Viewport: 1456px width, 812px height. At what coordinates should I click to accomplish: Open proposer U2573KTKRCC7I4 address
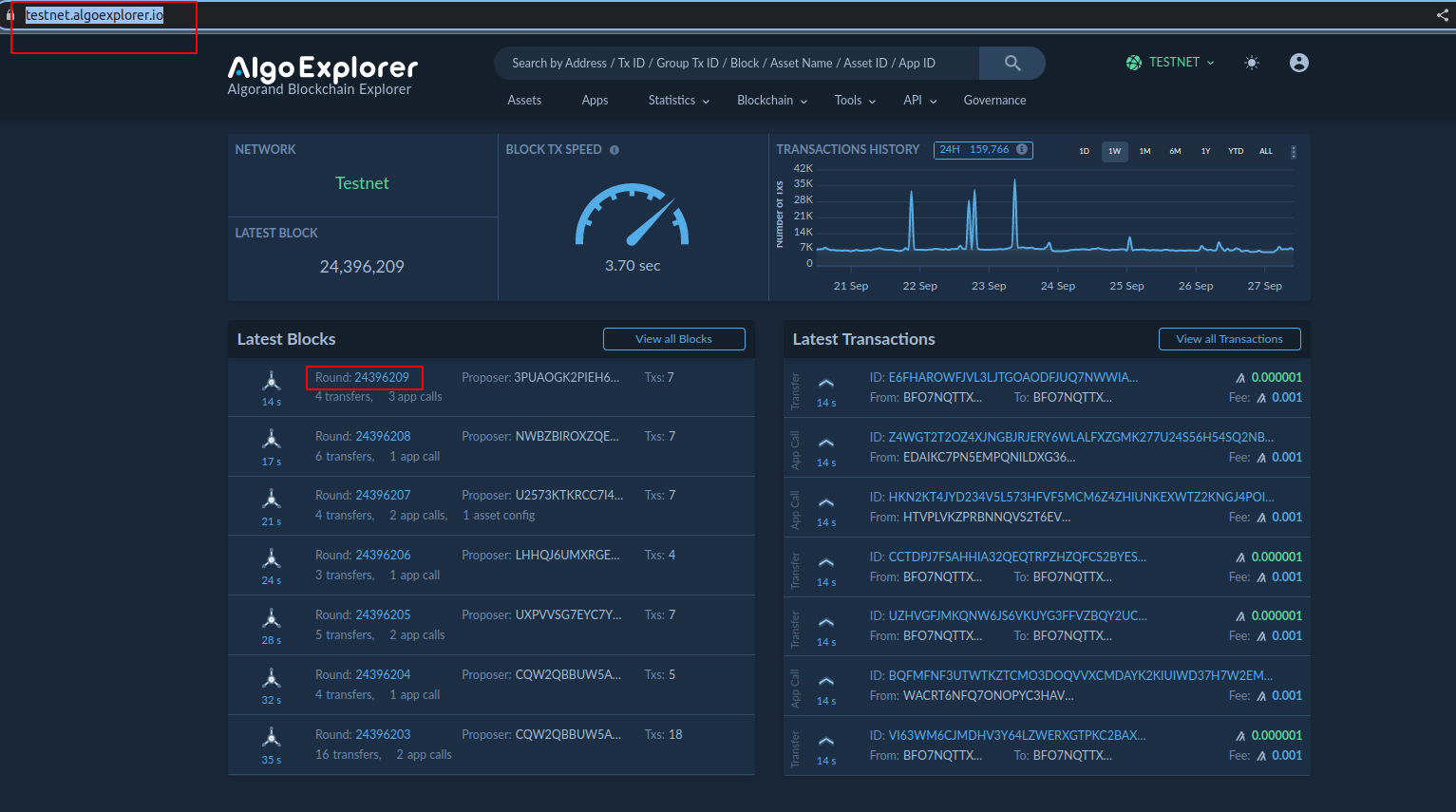[570, 496]
